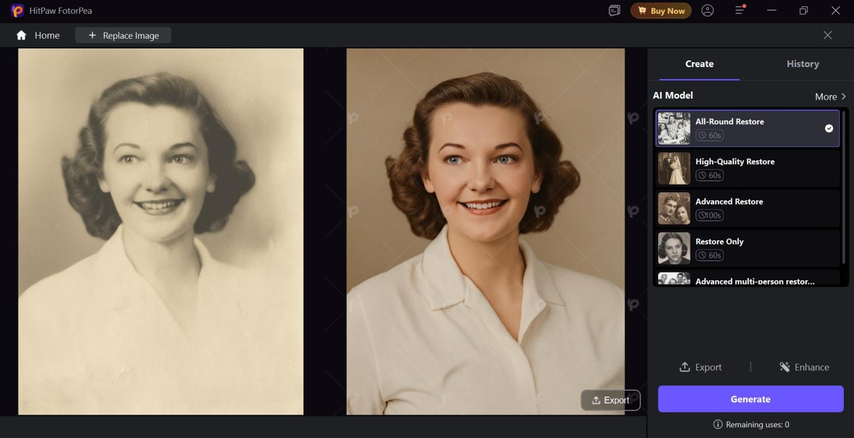Go to Home
The height and width of the screenshot is (438, 854).
pyautogui.click(x=38, y=35)
